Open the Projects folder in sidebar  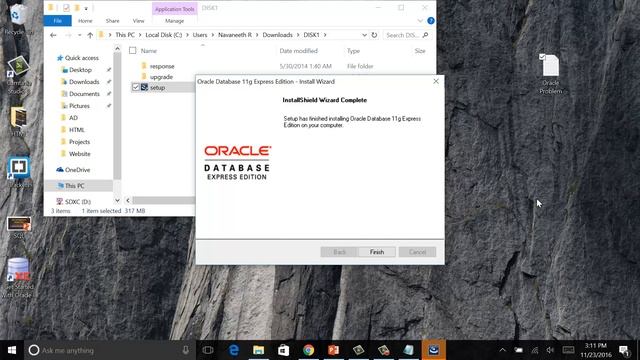[x=79, y=142]
